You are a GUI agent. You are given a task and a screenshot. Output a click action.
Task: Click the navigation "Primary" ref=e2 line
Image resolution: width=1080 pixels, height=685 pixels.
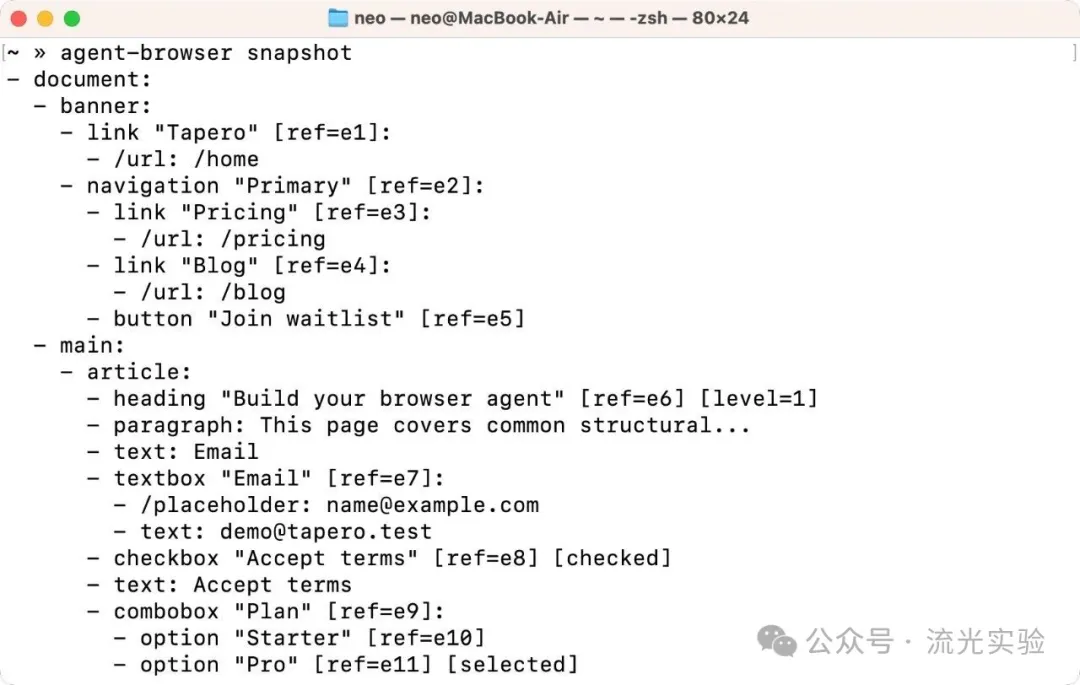272,186
